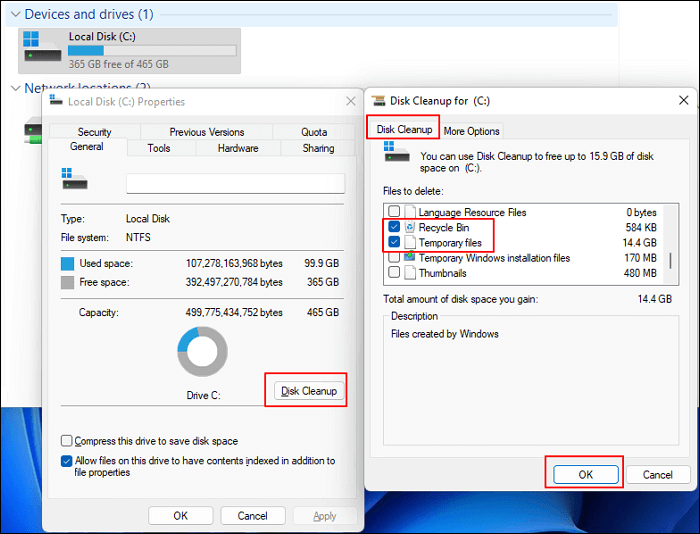Check Temporary Windows installation files checkbox
This screenshot has height=534, width=700.
pos(394,258)
